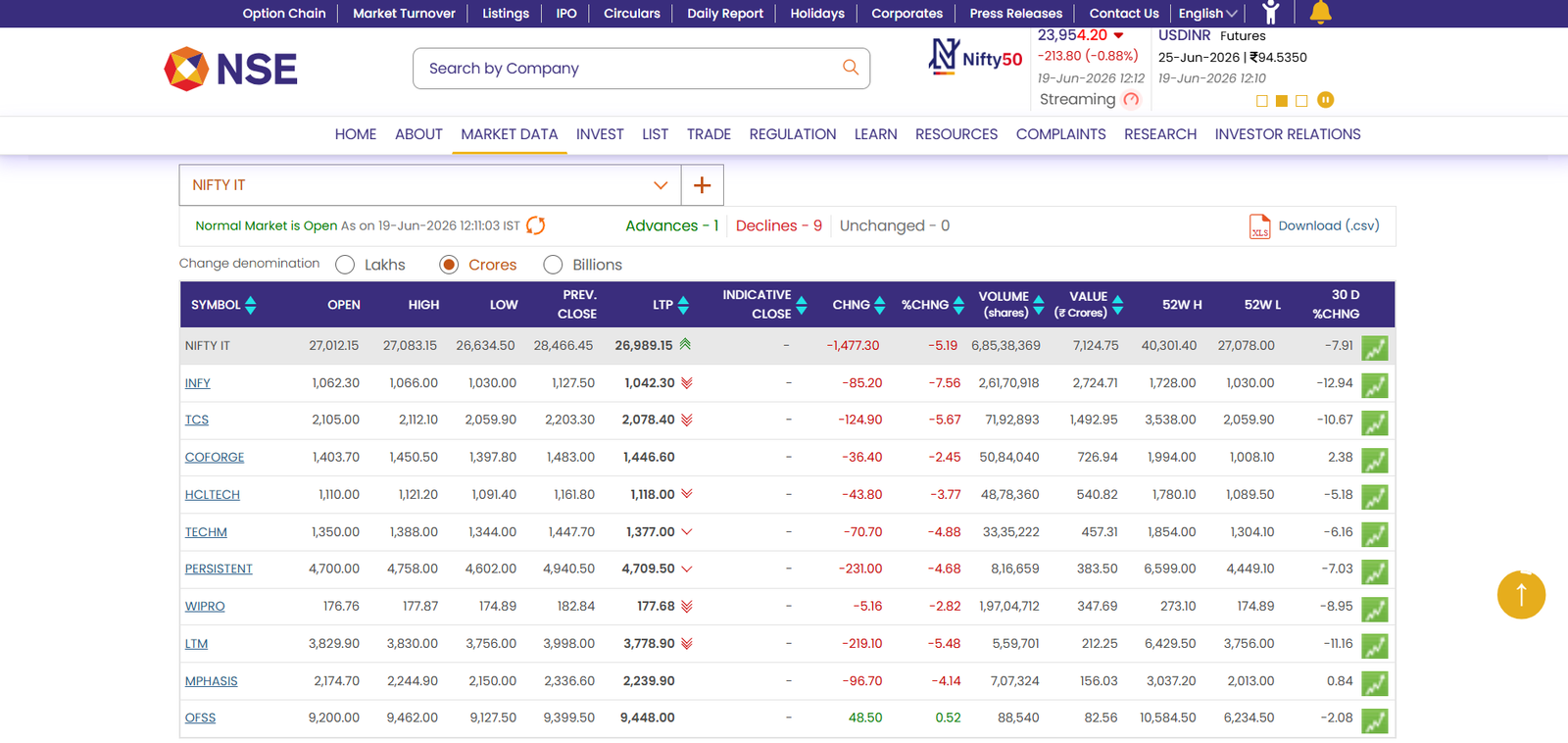Open the PERSISTENT stock link
This screenshot has height=743, width=1568.
(x=219, y=569)
